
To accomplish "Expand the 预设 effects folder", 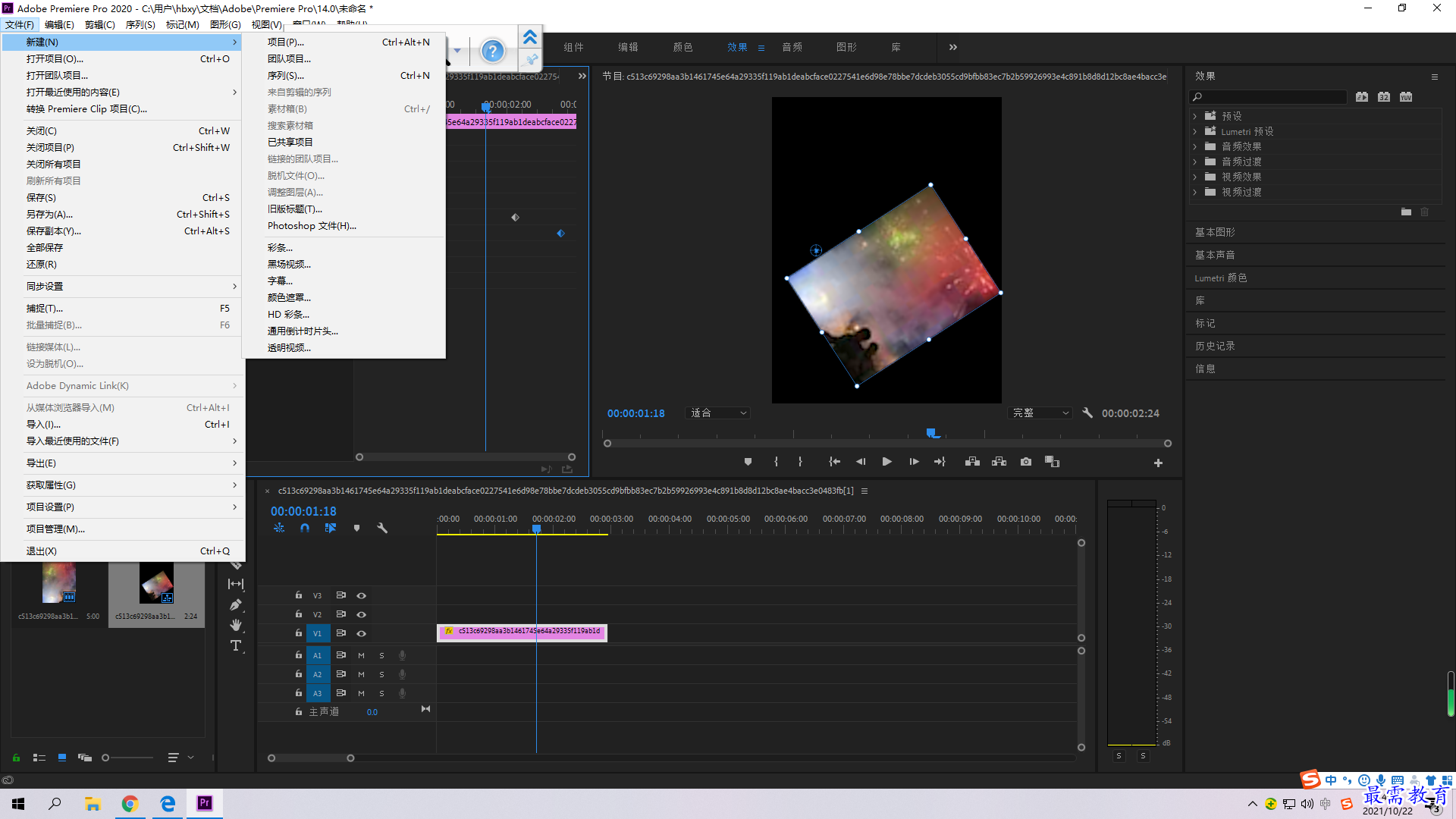I will 1194,116.
